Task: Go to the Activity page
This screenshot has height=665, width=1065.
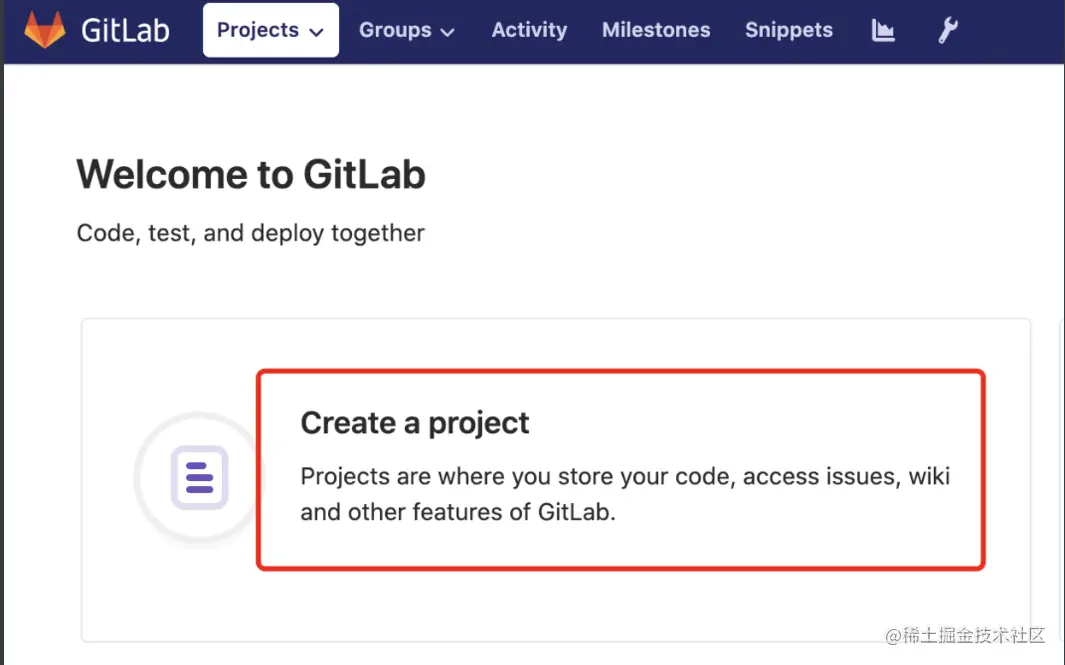Action: [529, 31]
